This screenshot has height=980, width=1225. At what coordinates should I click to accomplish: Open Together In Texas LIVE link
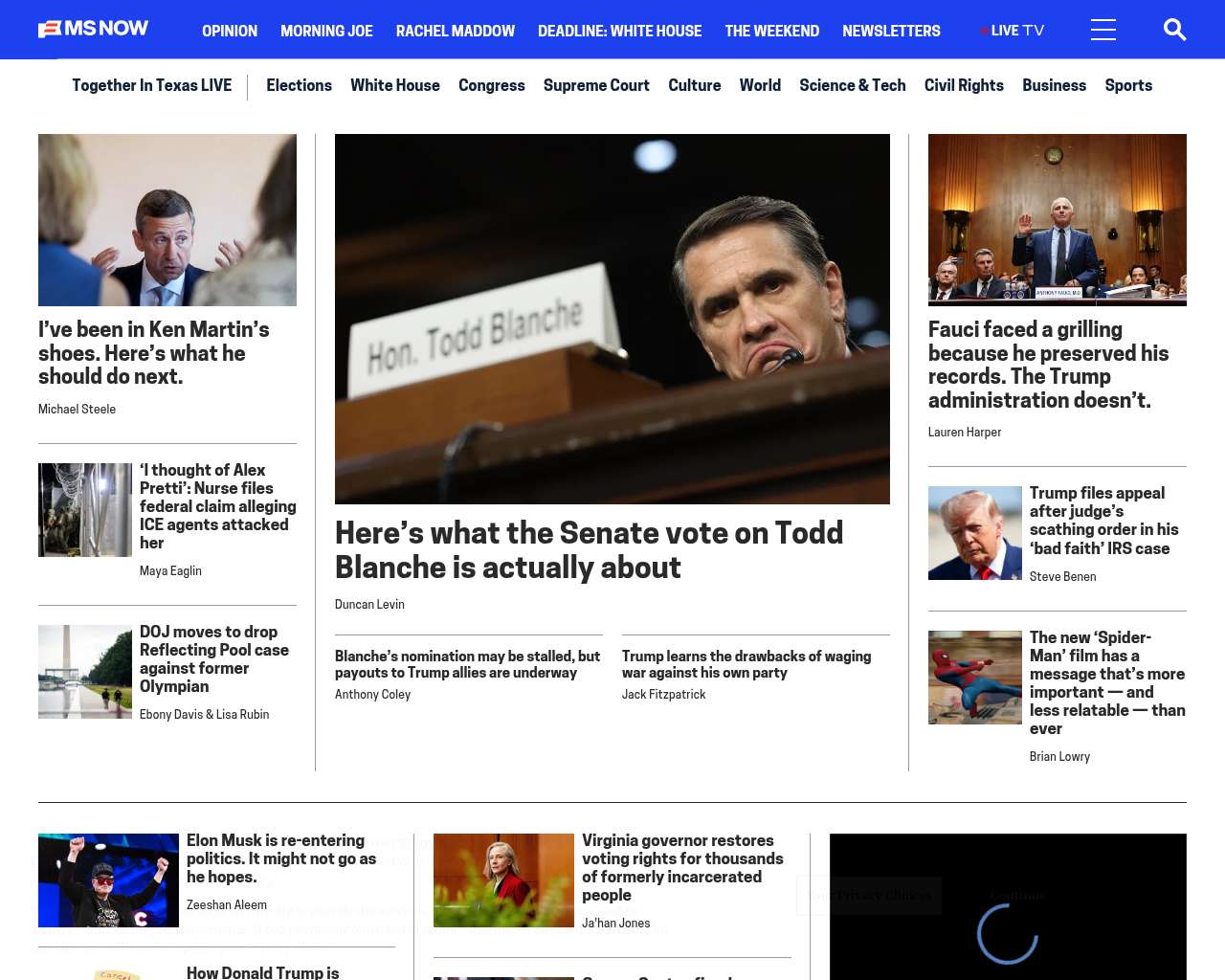click(151, 85)
